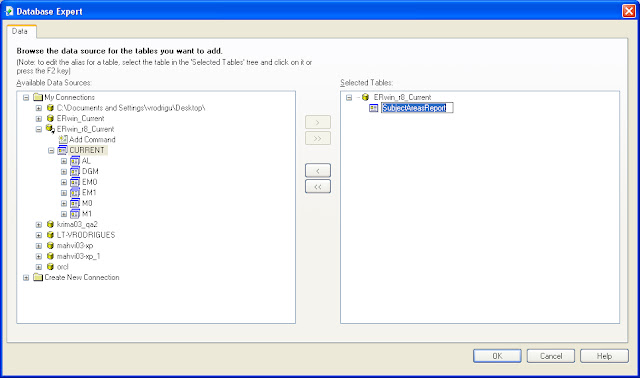640x378 pixels.
Task: Click the remove all tables (<<) button
Action: click(x=318, y=187)
